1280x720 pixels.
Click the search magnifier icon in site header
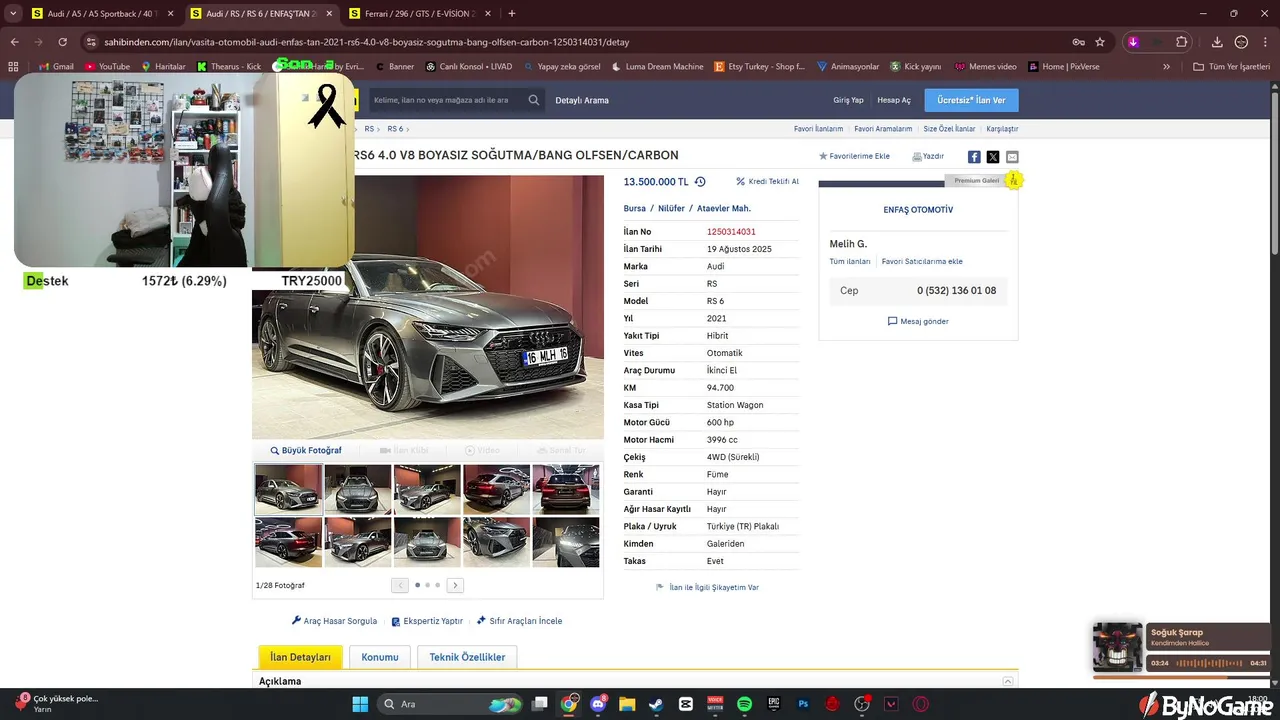coord(534,100)
